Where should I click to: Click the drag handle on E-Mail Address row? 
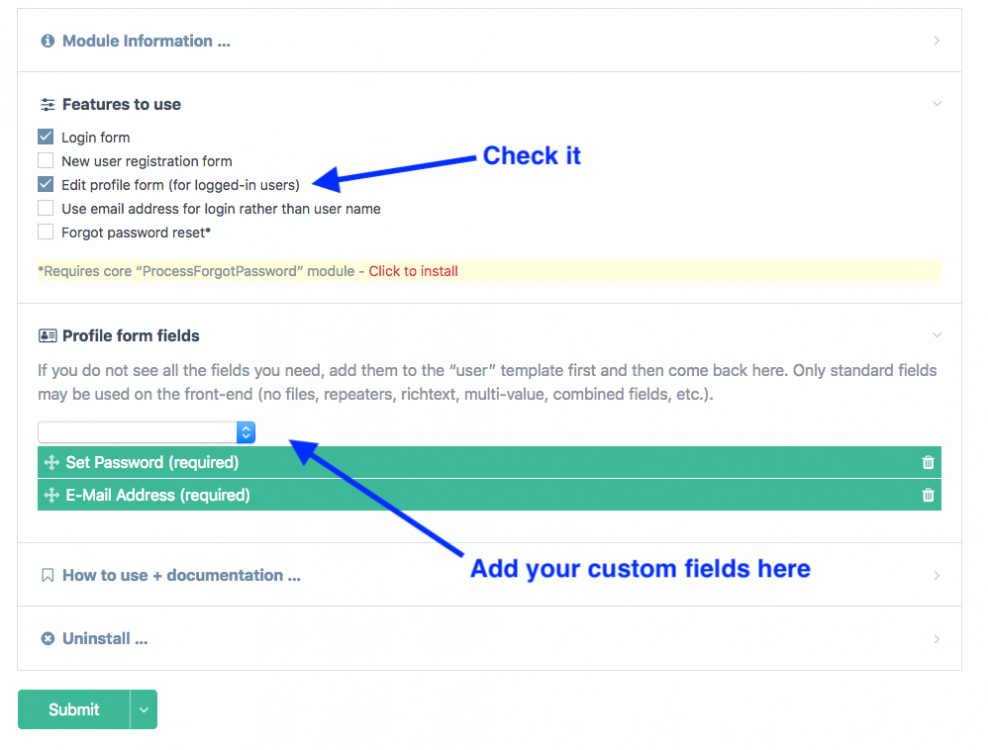[52, 495]
